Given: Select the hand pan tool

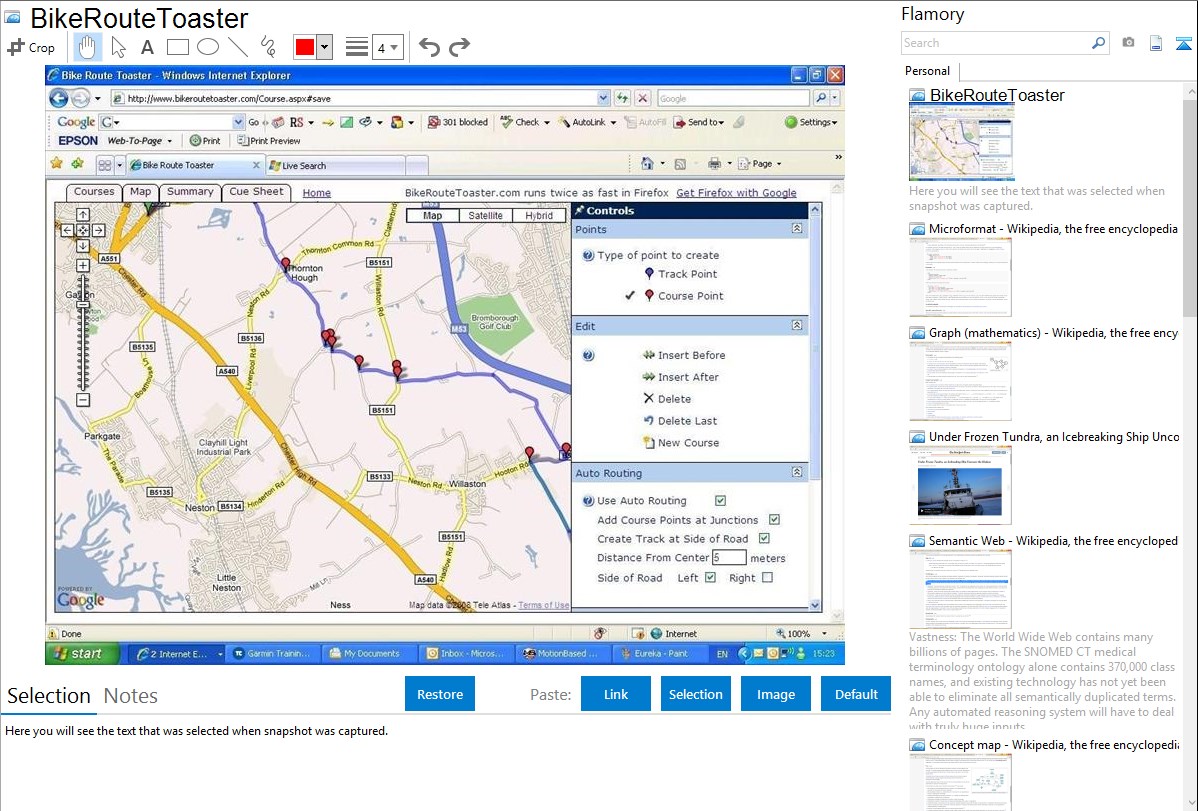Looking at the screenshot, I should pos(87,47).
